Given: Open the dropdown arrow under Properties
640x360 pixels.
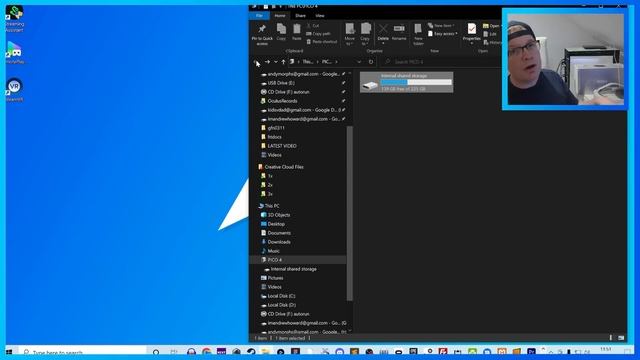Looking at the screenshot, I should click(472, 43).
